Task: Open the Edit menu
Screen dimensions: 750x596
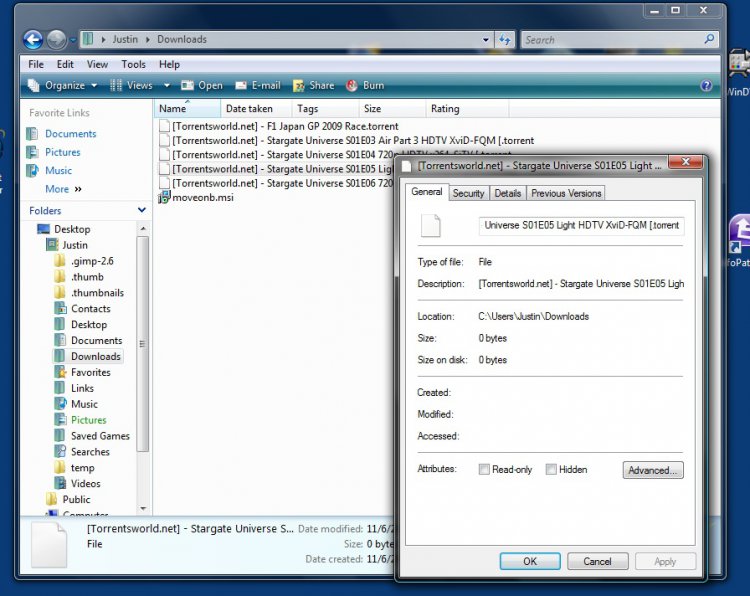Action: tap(65, 64)
